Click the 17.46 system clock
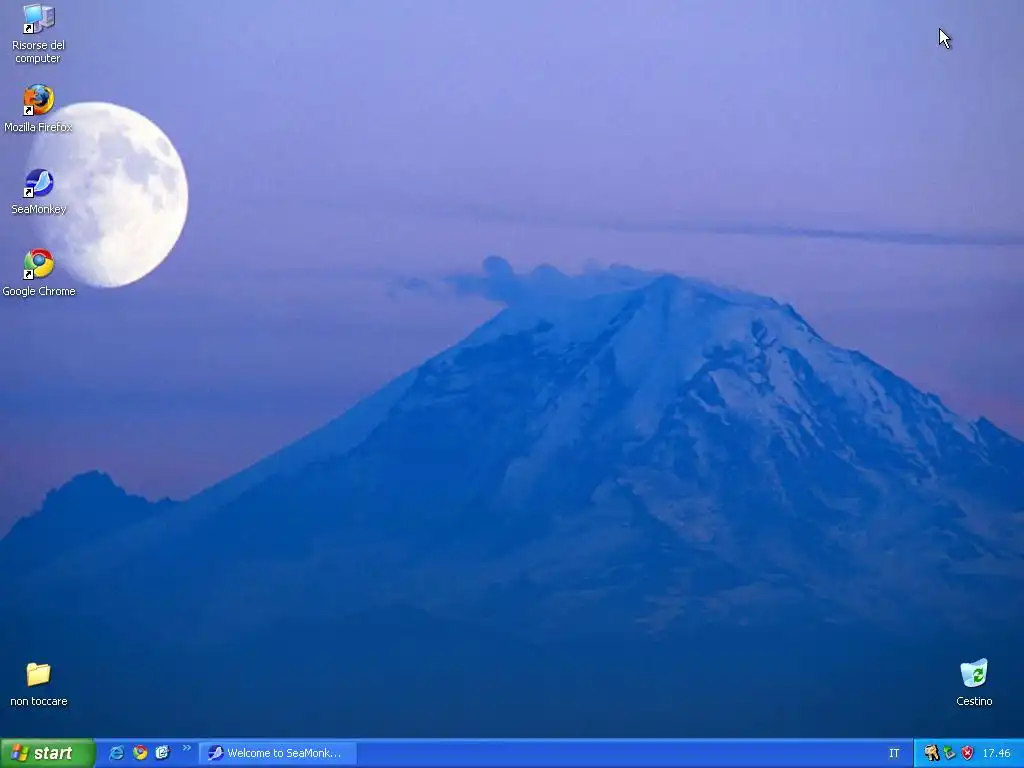 [996, 753]
